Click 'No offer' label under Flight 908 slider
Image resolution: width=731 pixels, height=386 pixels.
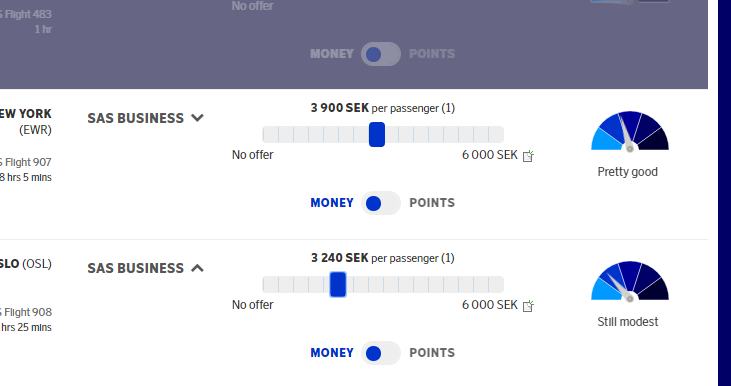point(253,305)
